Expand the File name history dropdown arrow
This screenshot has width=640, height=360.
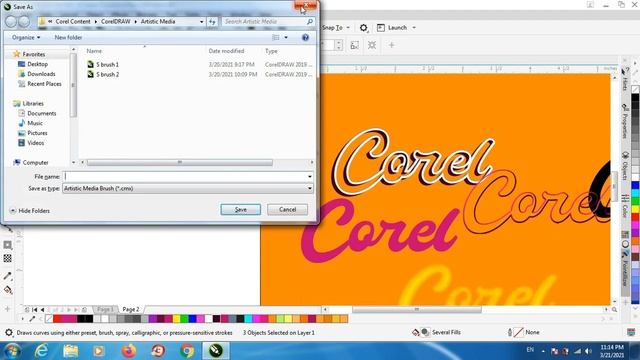coord(310,176)
